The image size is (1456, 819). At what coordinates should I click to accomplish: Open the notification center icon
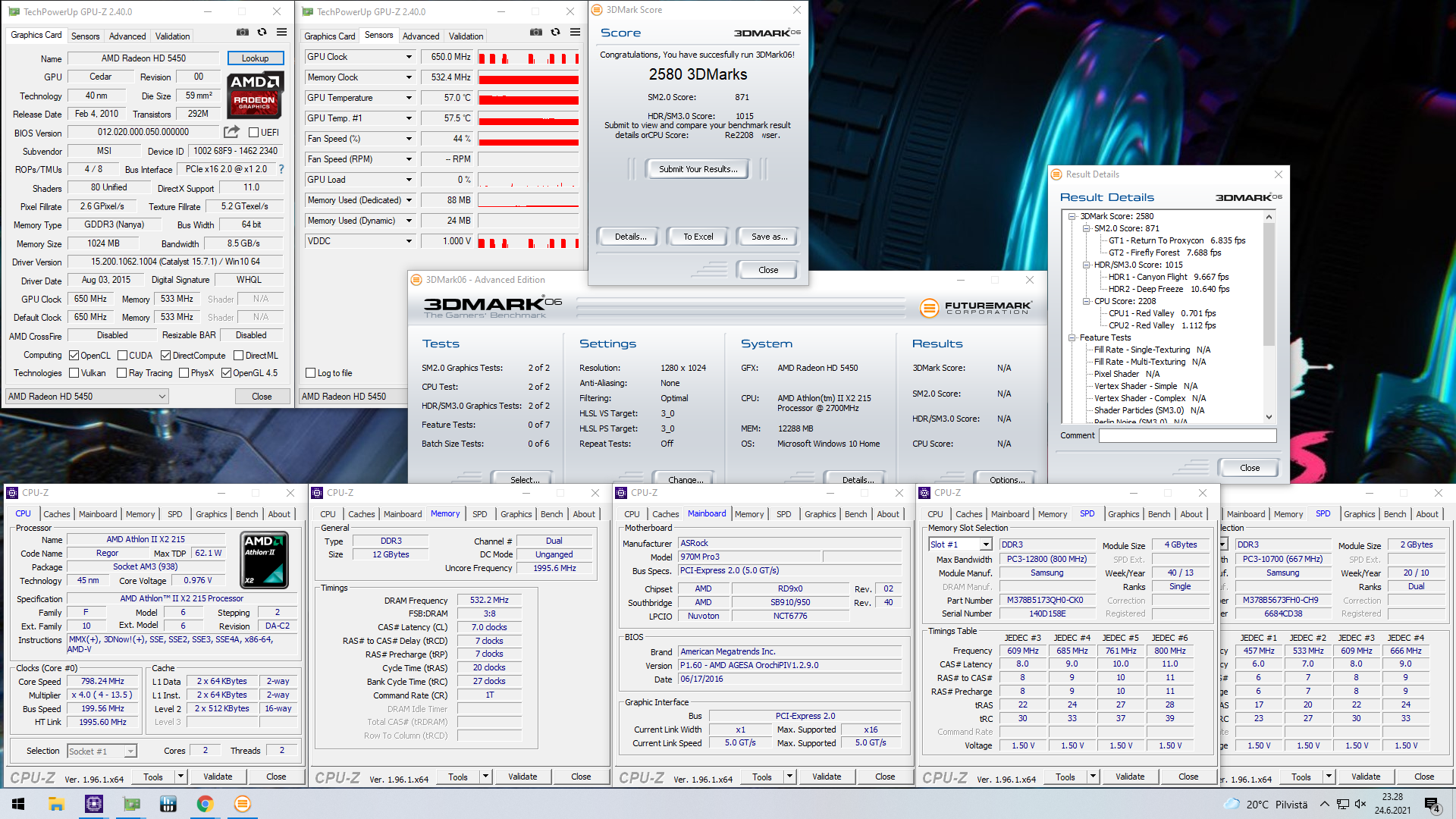coord(1432,804)
